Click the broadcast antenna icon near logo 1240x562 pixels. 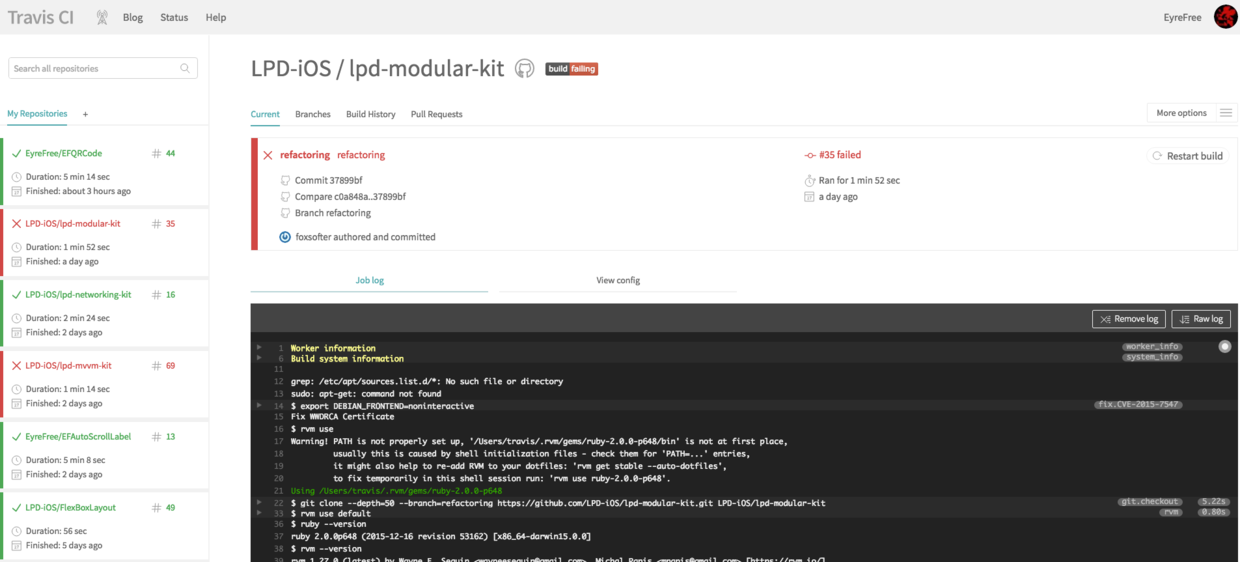[102, 17]
